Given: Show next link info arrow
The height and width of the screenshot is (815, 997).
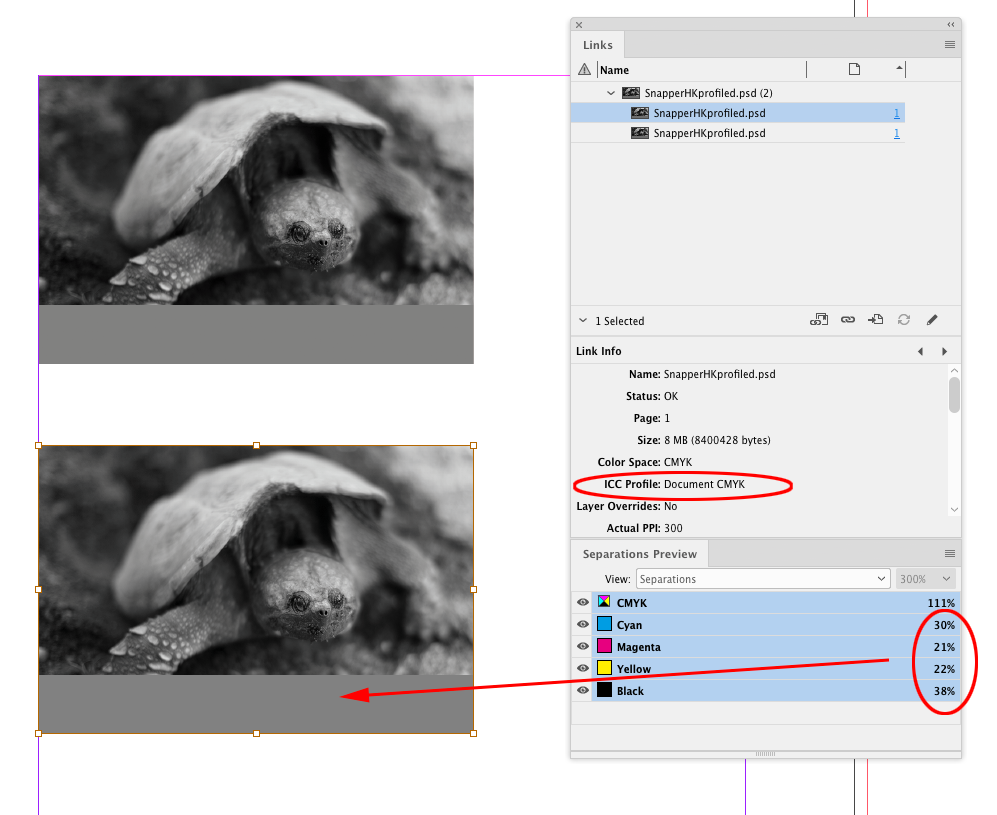Looking at the screenshot, I should pyautogui.click(x=944, y=352).
